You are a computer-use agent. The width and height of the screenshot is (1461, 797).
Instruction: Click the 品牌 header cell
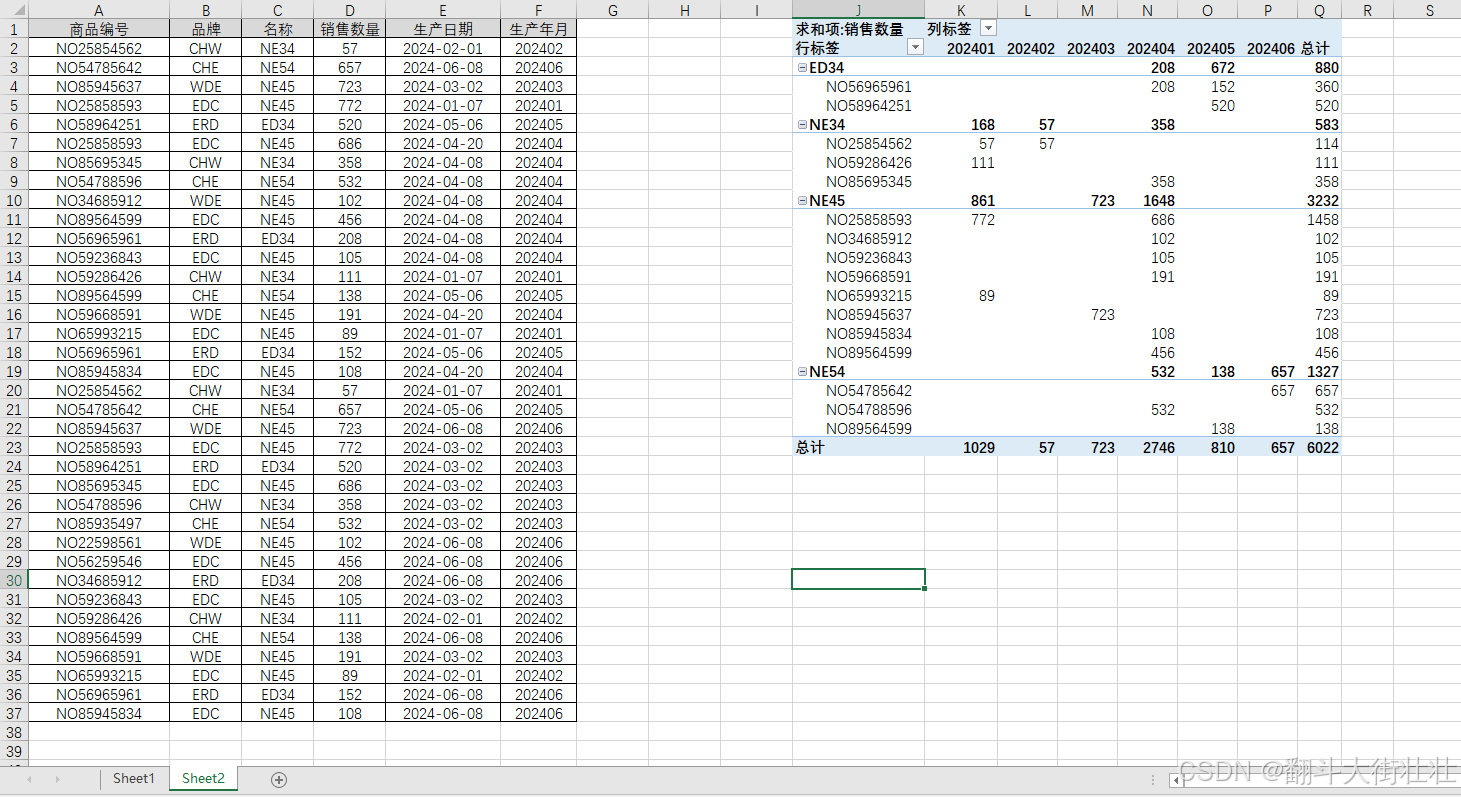tap(205, 29)
